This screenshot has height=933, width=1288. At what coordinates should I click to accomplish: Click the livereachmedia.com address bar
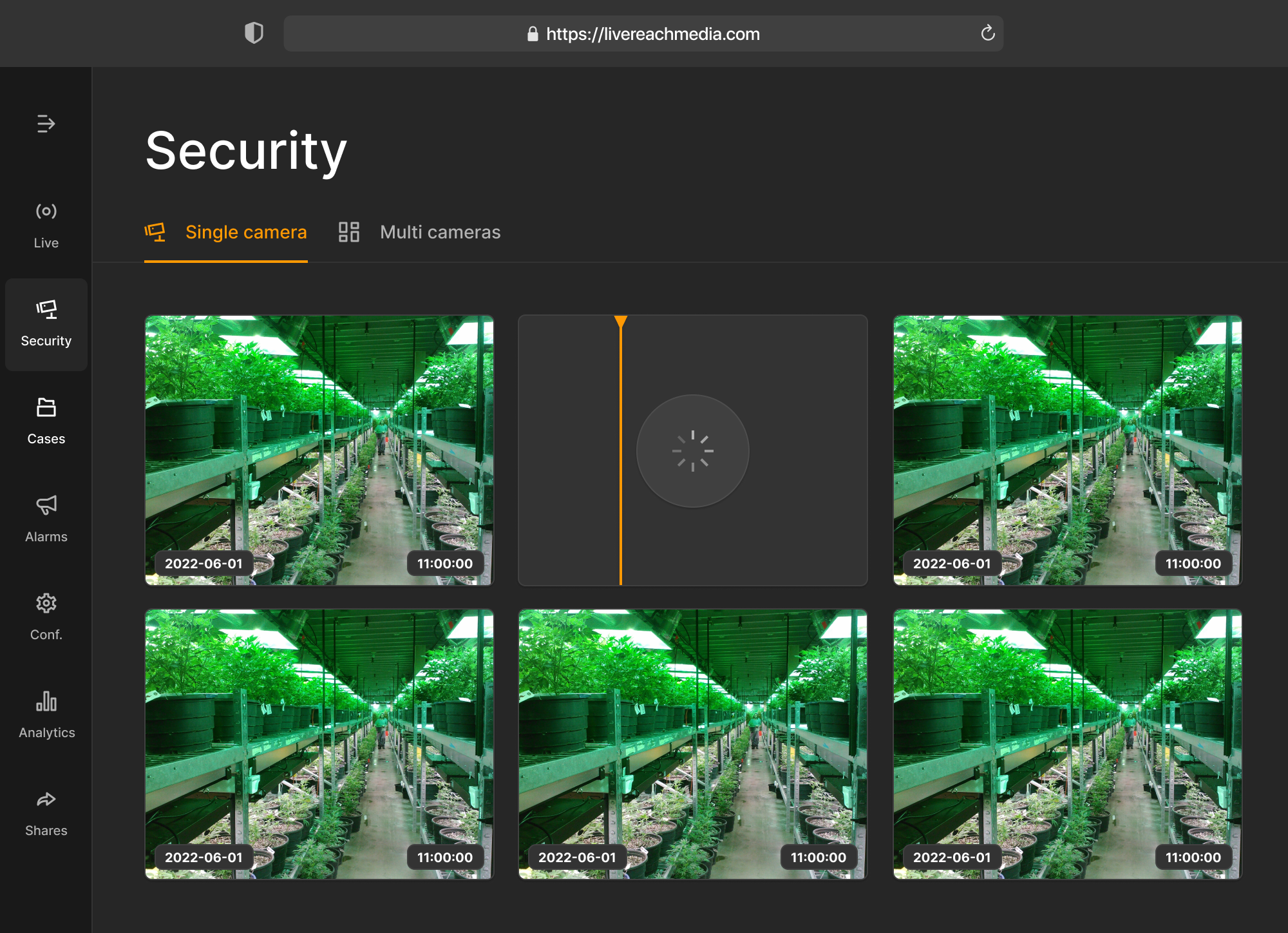643,34
